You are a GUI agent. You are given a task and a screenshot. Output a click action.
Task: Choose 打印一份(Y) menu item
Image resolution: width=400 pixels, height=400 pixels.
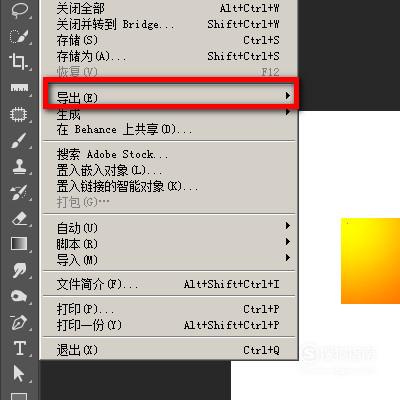click(169, 325)
